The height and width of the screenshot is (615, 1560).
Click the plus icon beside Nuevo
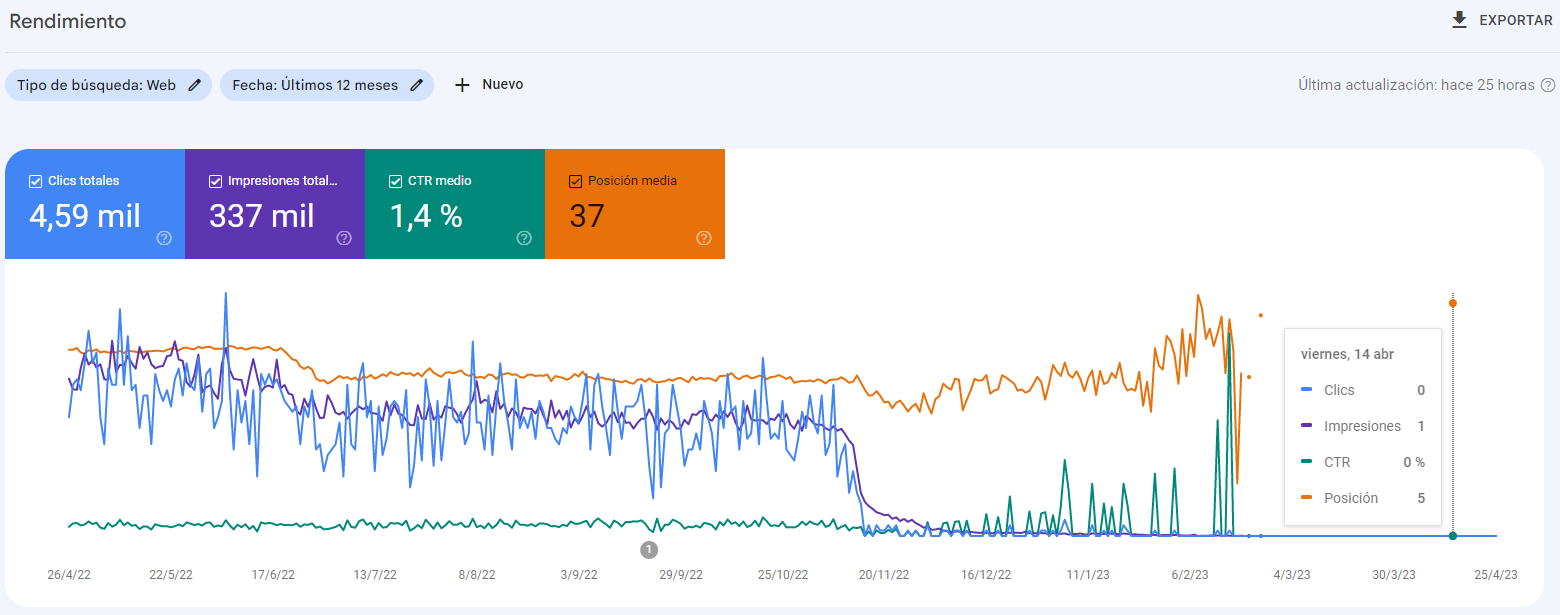(462, 85)
